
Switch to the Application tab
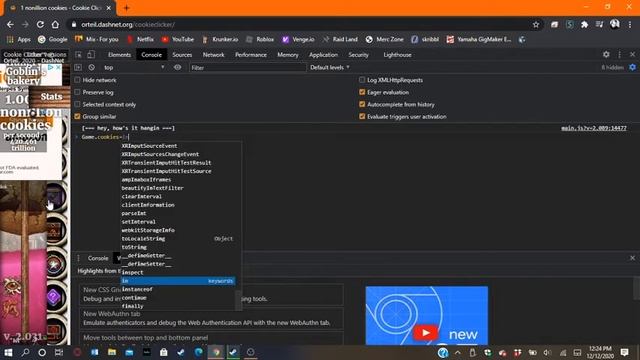click(x=323, y=55)
